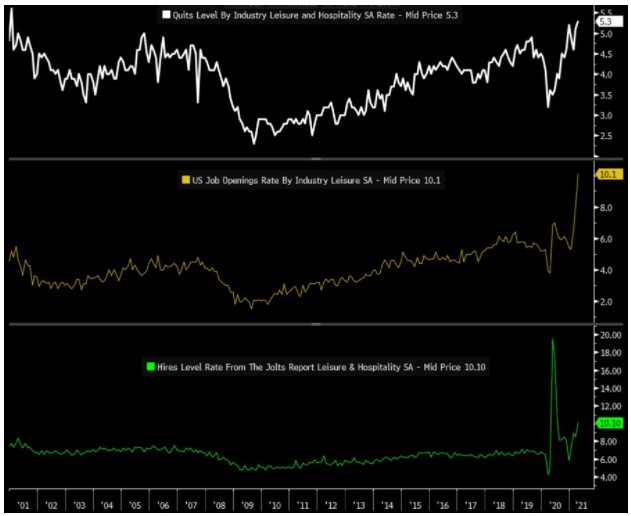This screenshot has height=516, width=631.
Task: Click the '09 year label on the time axis
Action: (247, 505)
